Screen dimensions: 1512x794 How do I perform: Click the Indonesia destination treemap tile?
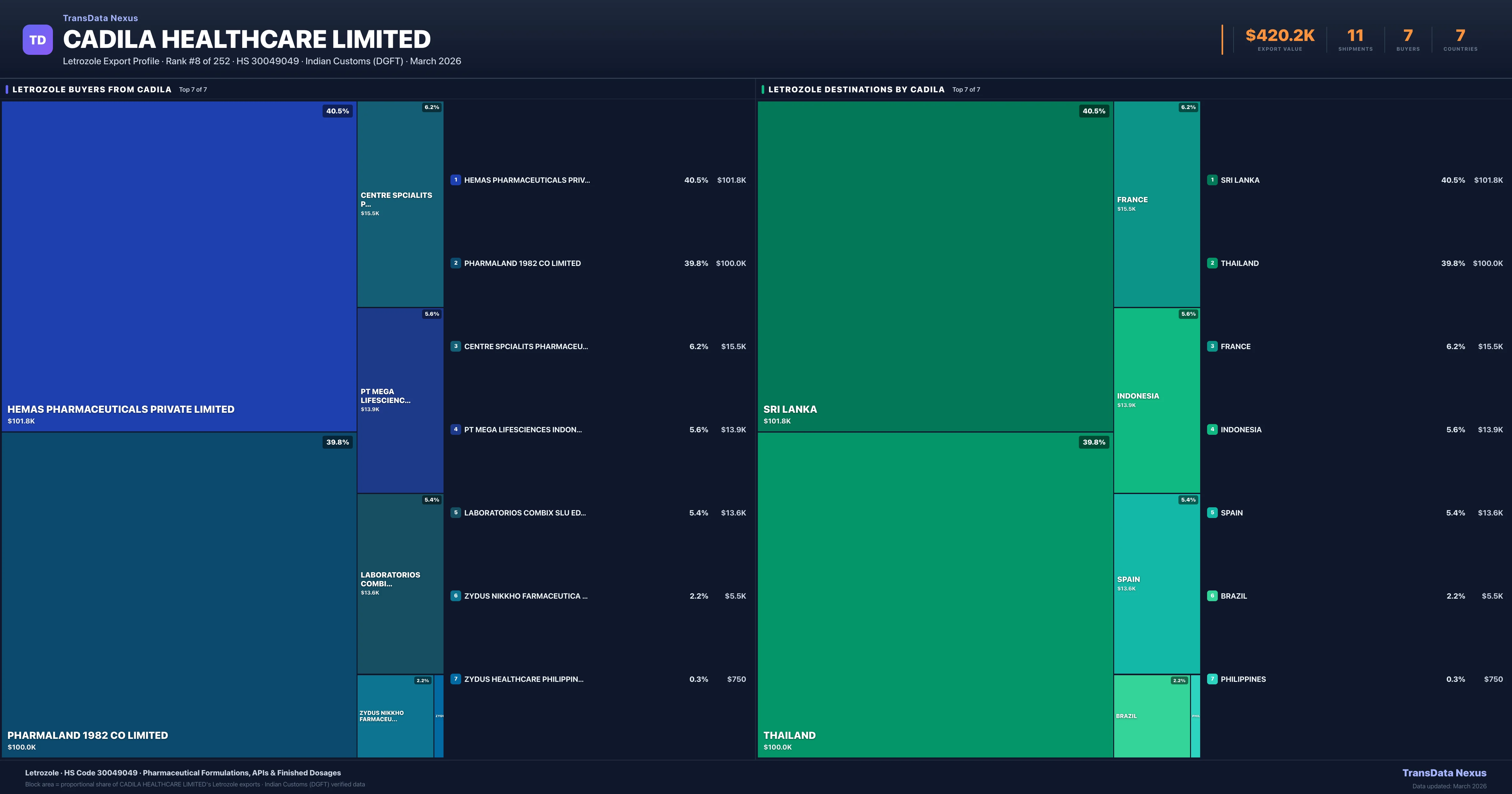click(1156, 400)
